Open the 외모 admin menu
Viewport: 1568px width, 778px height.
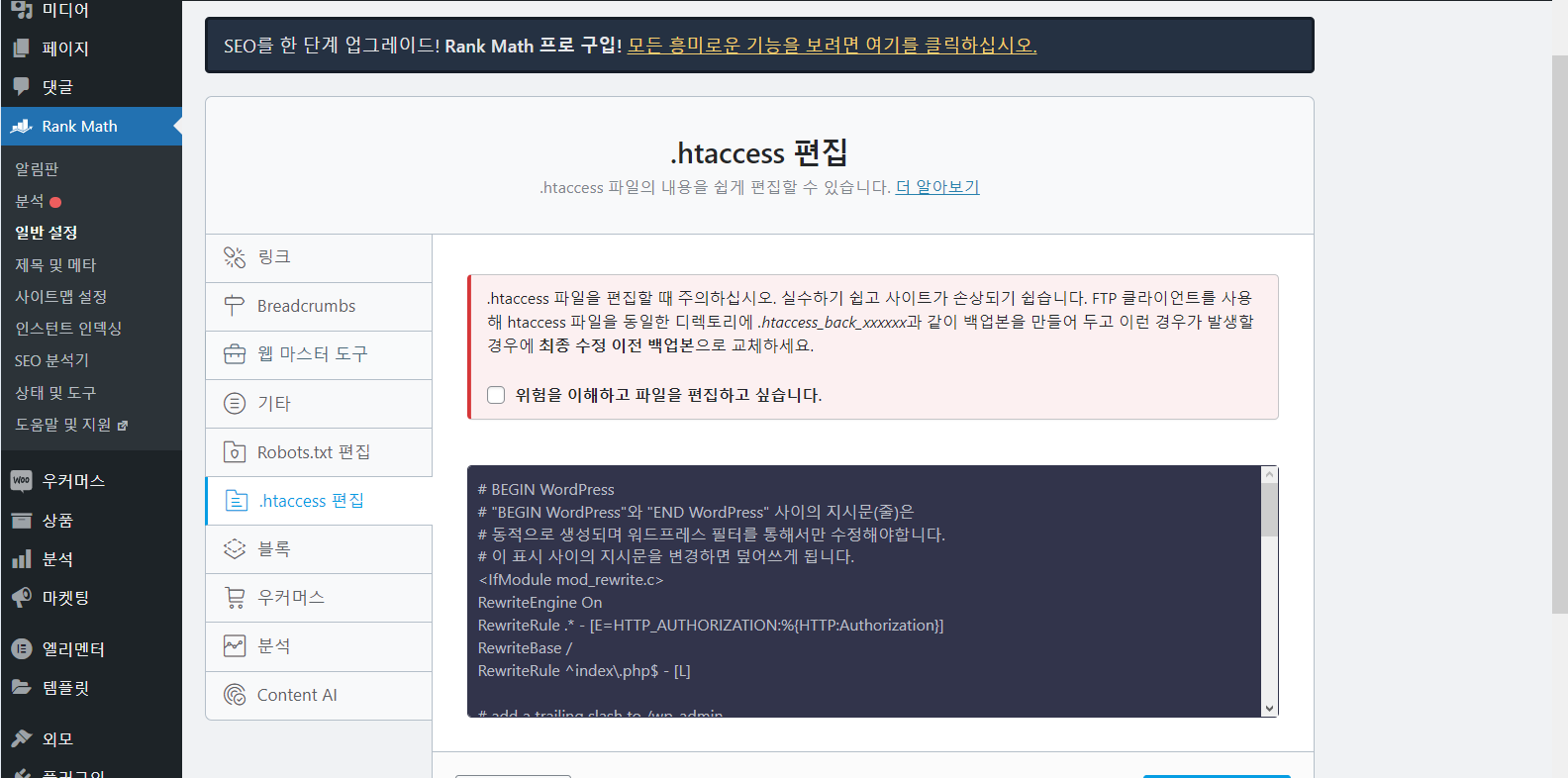click(91, 739)
